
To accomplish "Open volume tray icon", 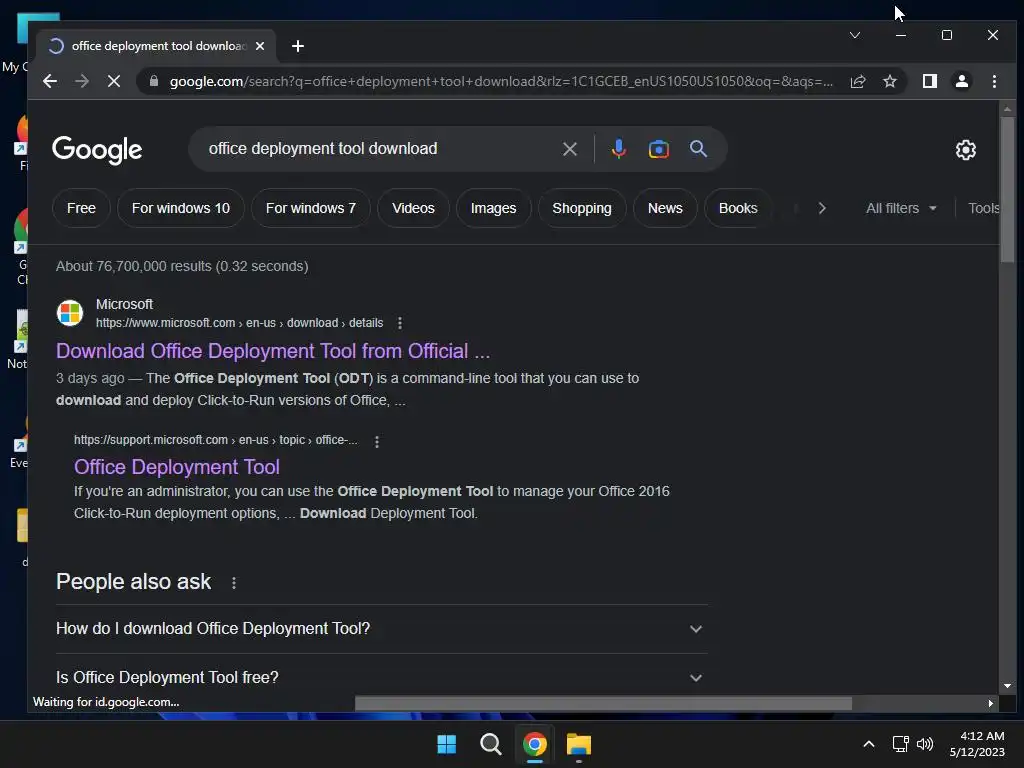I will pyautogui.click(x=925, y=744).
